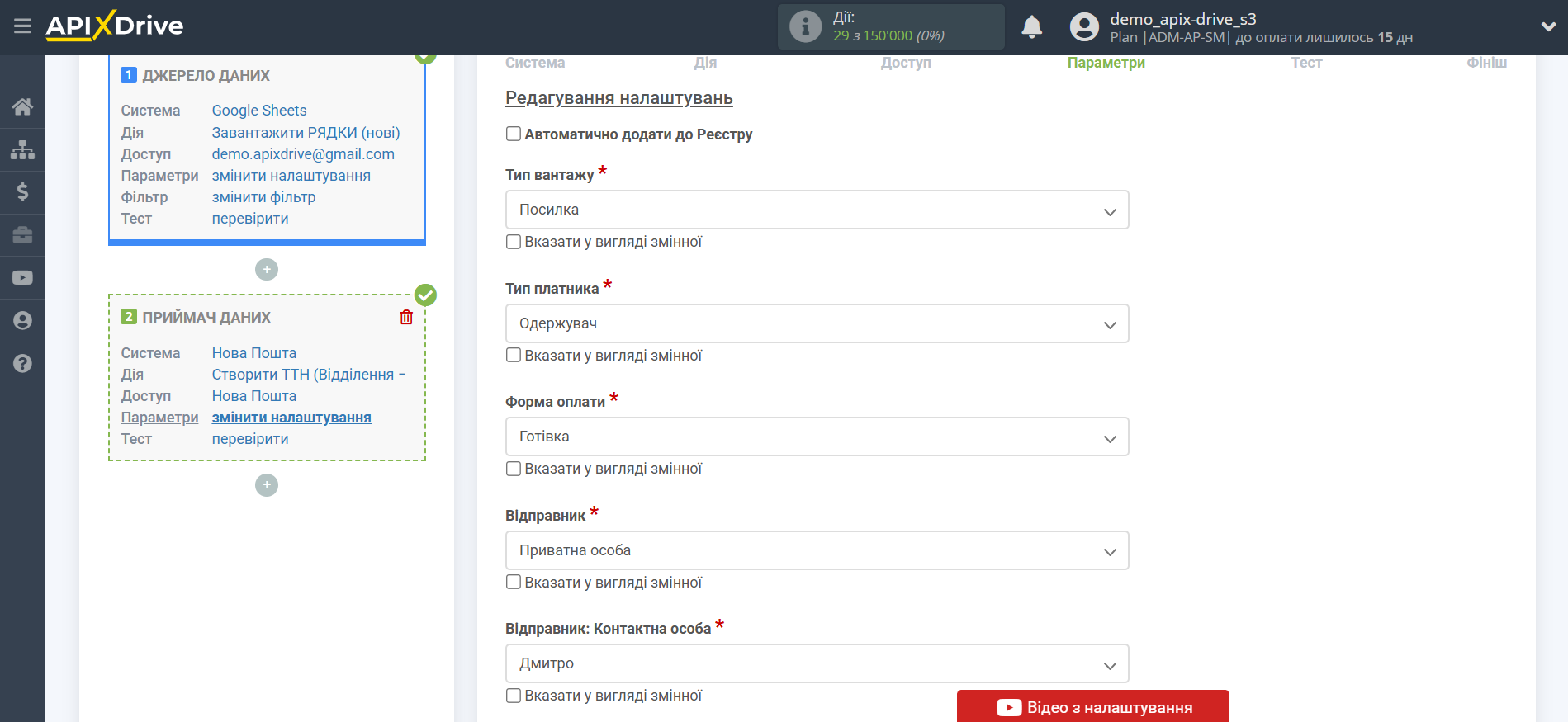The image size is (1568, 722).
Task: Open the Тип вантажу dropdown (Посилка)
Action: click(817, 210)
